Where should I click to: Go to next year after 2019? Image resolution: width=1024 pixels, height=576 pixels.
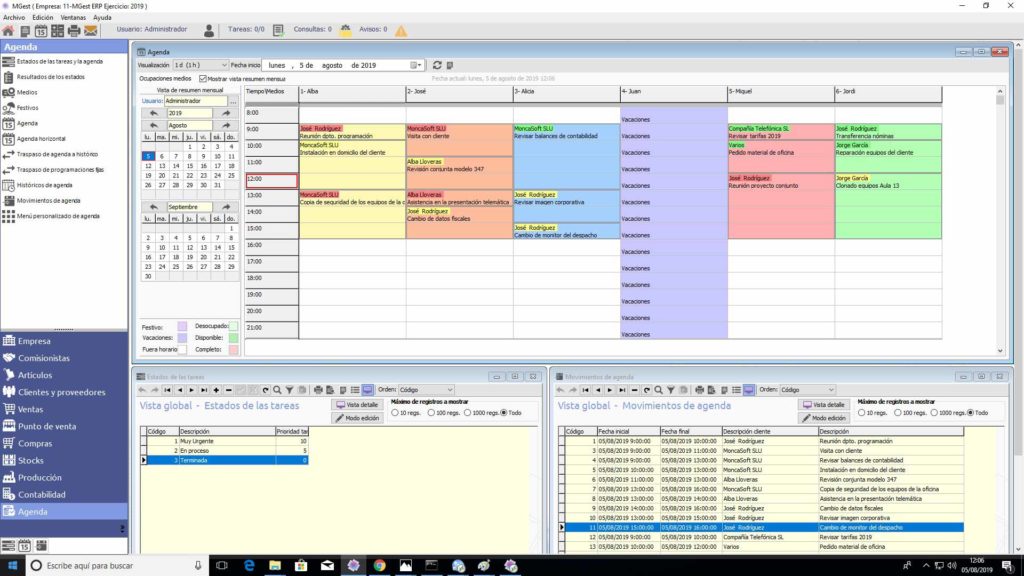pyautogui.click(x=226, y=114)
